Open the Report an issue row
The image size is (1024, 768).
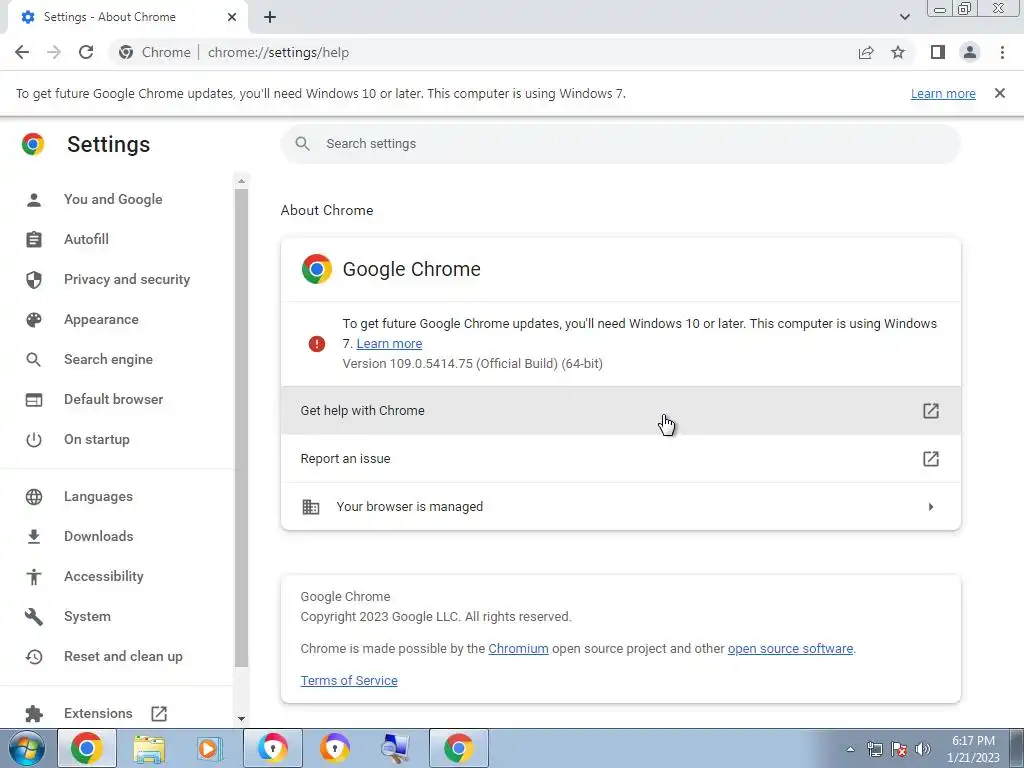620,458
